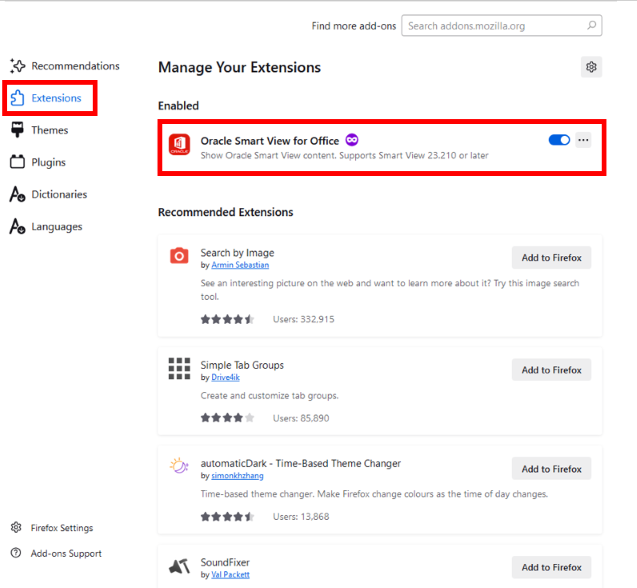Click 'Users: 85,890' text
Screen dimensions: 637x588
click(301, 418)
